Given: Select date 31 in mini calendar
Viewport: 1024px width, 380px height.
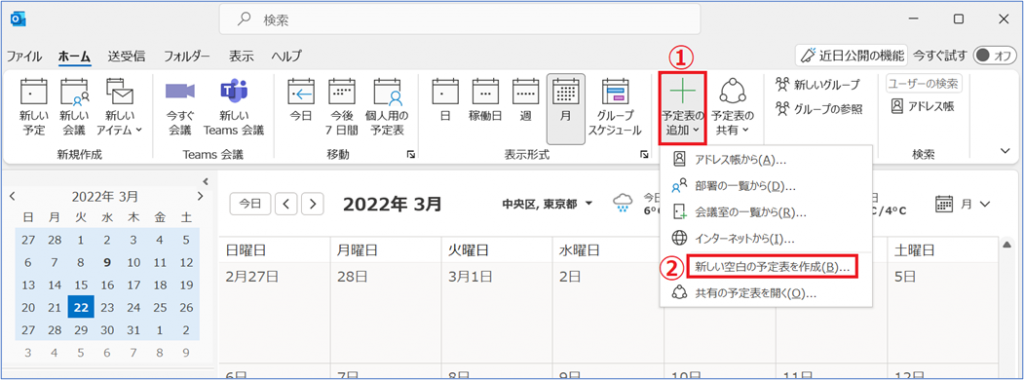Looking at the screenshot, I should point(134,330).
